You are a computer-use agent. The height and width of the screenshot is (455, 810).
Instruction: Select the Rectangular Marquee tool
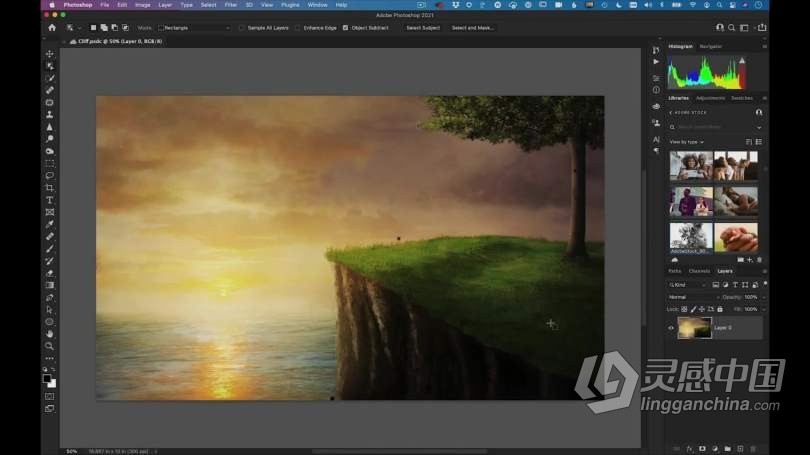pyautogui.click(x=50, y=164)
